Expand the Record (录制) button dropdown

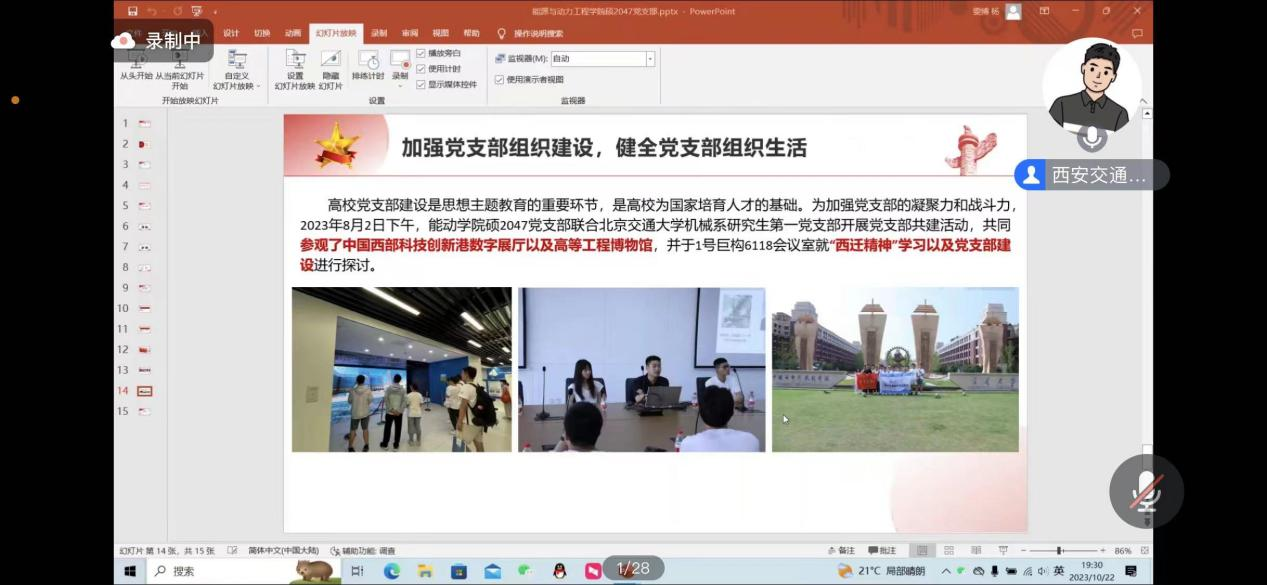(400, 85)
